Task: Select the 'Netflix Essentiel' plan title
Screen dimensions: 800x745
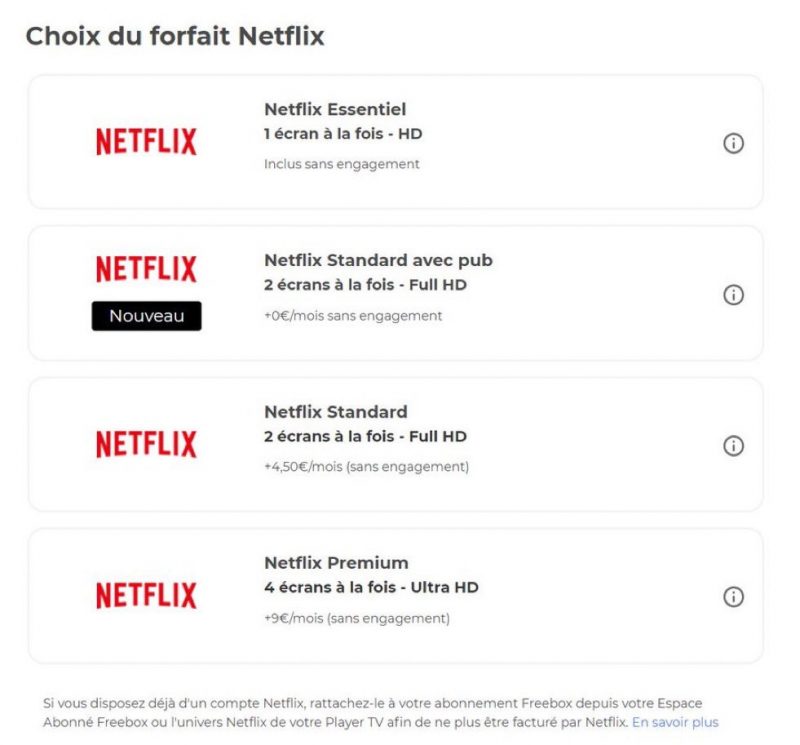Action: tap(335, 110)
